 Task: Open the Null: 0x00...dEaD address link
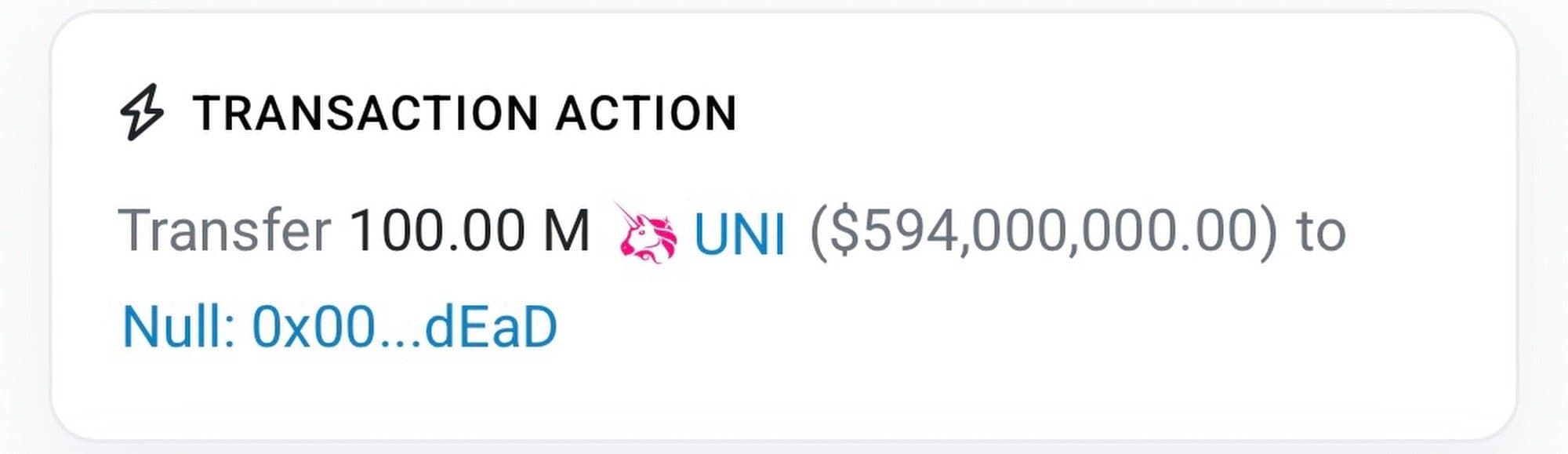coord(339,328)
